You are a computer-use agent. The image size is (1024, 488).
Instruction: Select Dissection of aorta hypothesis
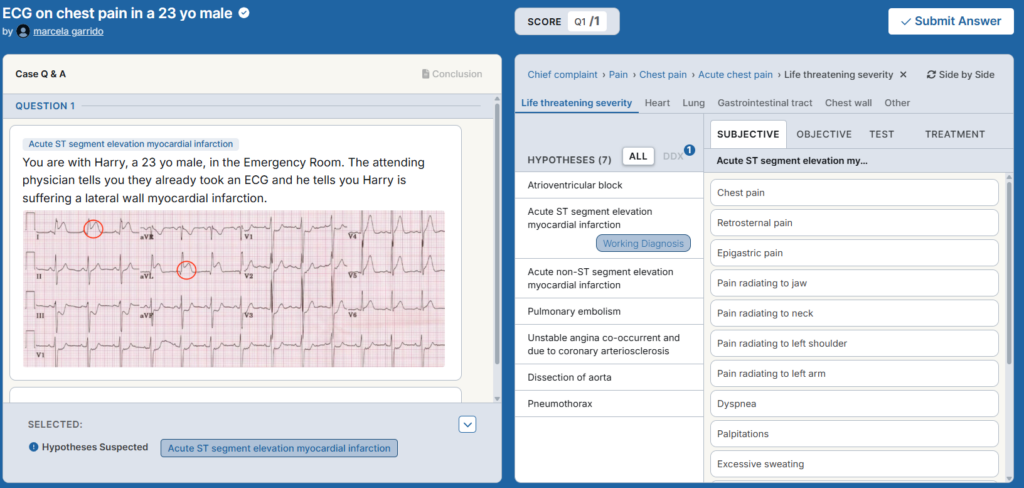[x=609, y=378]
